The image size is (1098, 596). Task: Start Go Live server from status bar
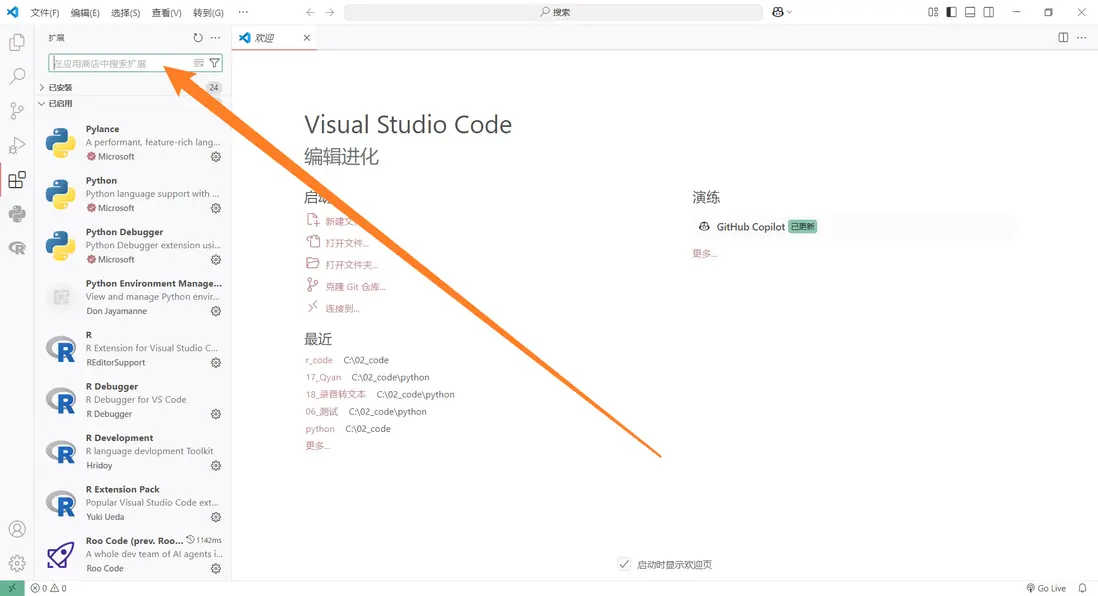pyautogui.click(x=1046, y=588)
